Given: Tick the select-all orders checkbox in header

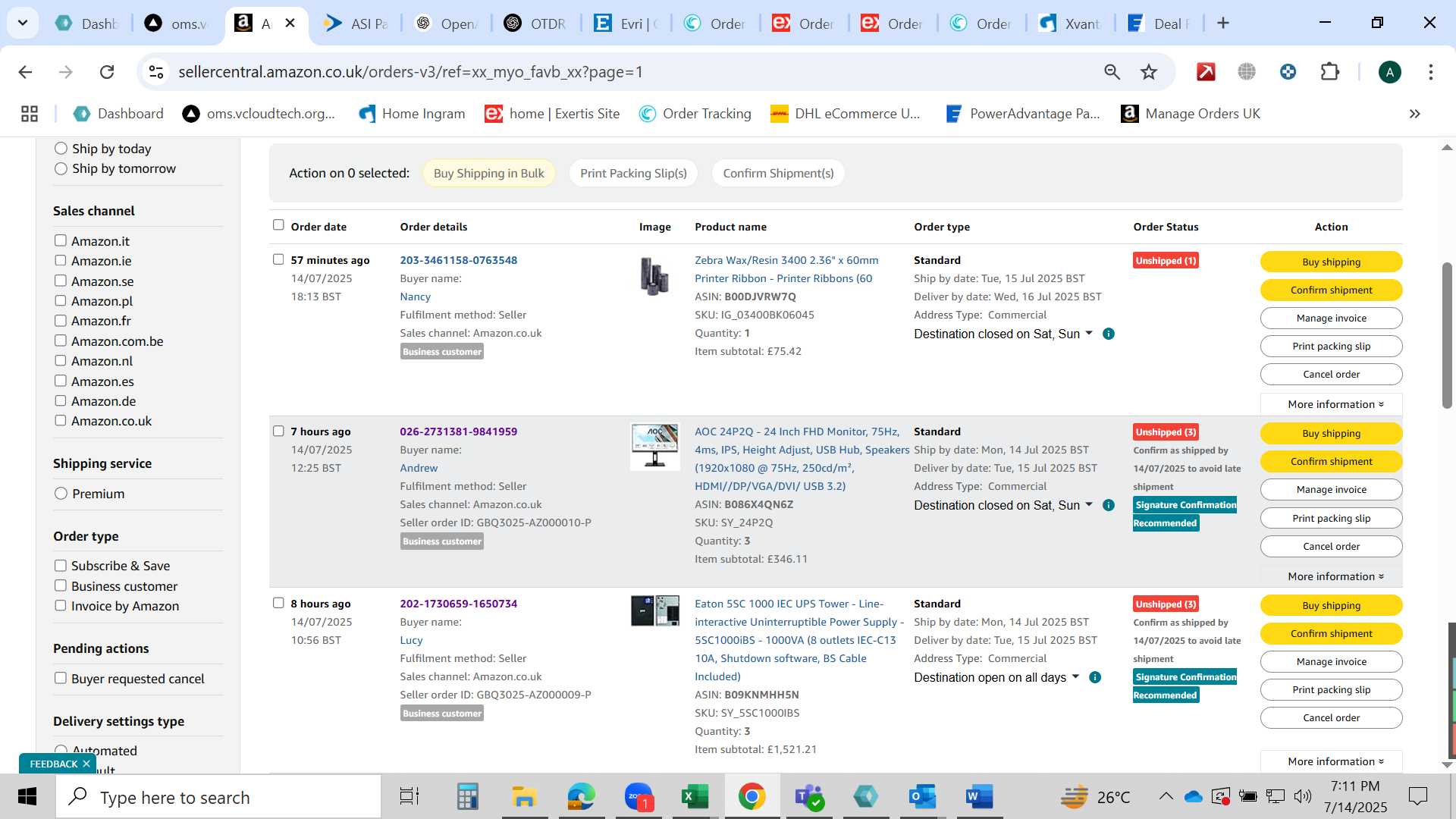Looking at the screenshot, I should click(x=278, y=224).
